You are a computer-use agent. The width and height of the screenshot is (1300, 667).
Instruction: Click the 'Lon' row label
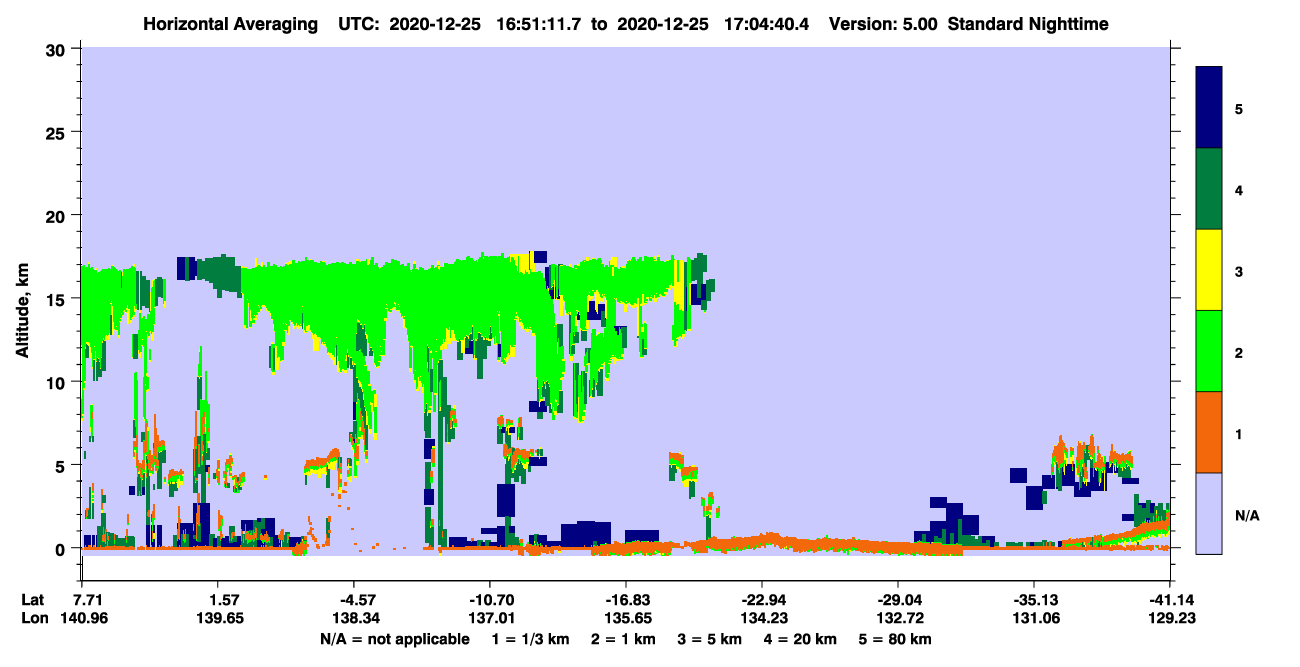tap(33, 618)
